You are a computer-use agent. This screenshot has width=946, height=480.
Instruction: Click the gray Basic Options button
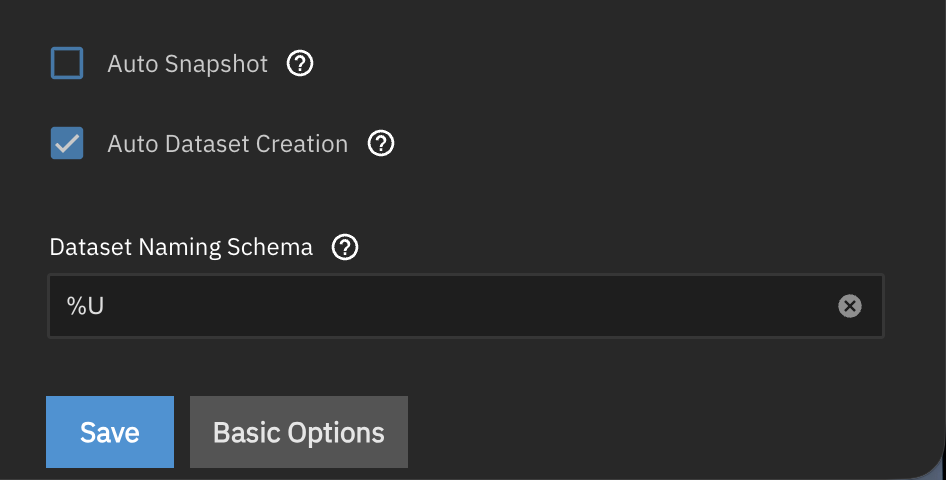coord(298,432)
